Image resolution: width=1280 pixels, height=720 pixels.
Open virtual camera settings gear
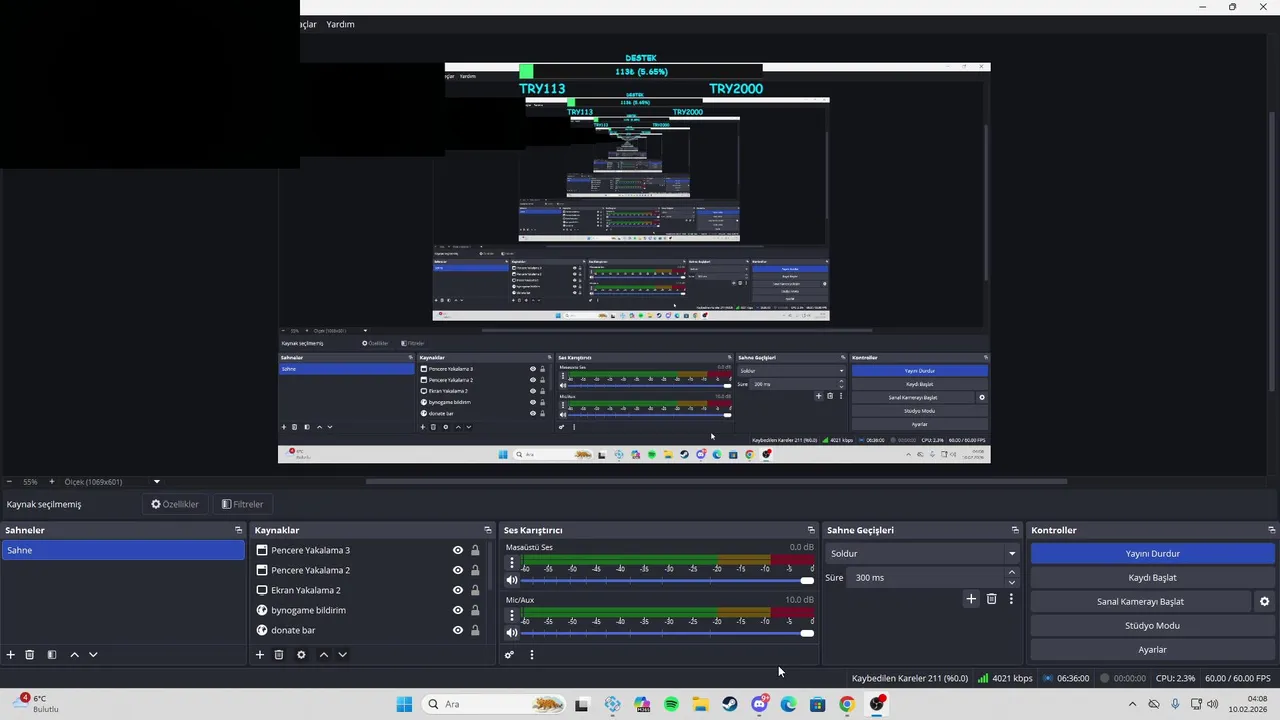[1264, 602]
